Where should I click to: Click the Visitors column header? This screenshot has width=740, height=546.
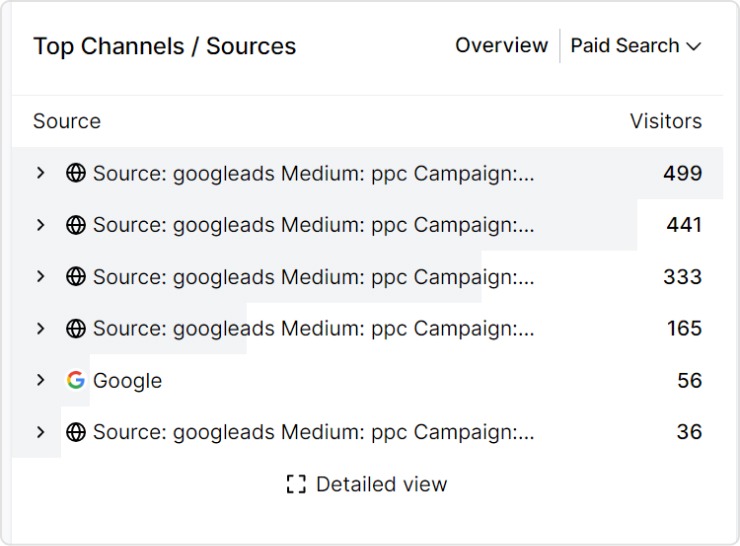[665, 122]
